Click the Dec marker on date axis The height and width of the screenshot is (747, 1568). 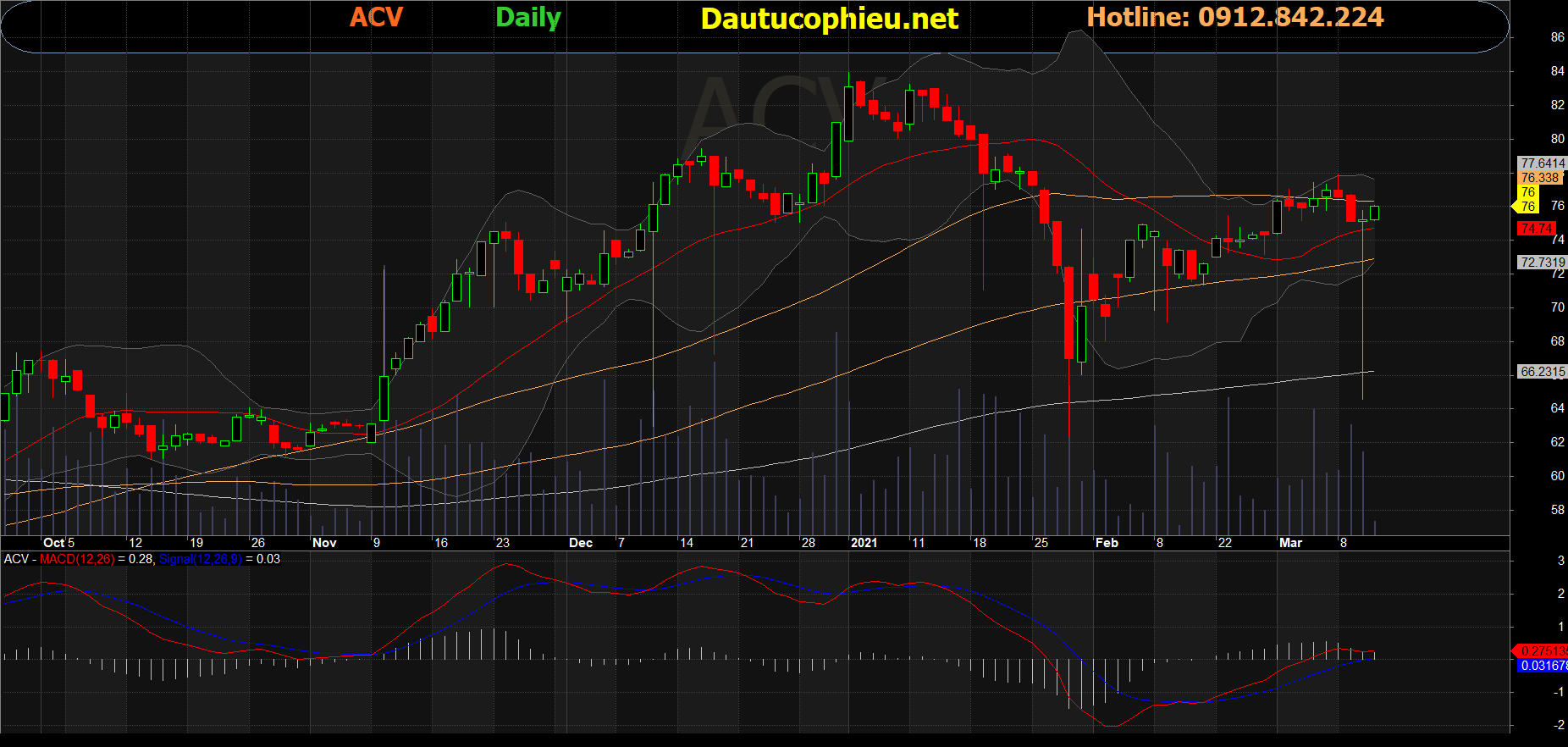[x=581, y=543]
